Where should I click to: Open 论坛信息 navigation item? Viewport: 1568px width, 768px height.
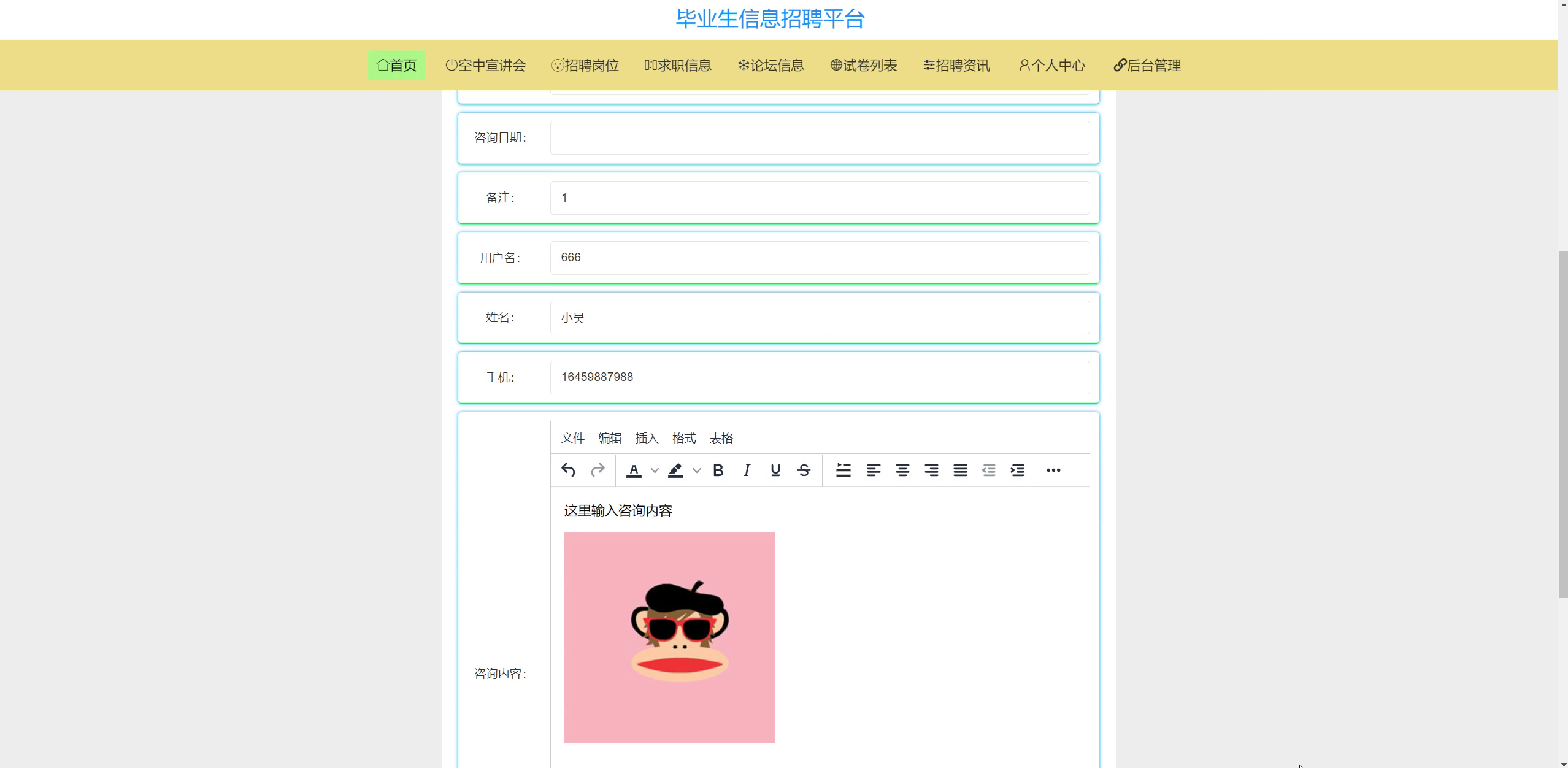(x=771, y=65)
